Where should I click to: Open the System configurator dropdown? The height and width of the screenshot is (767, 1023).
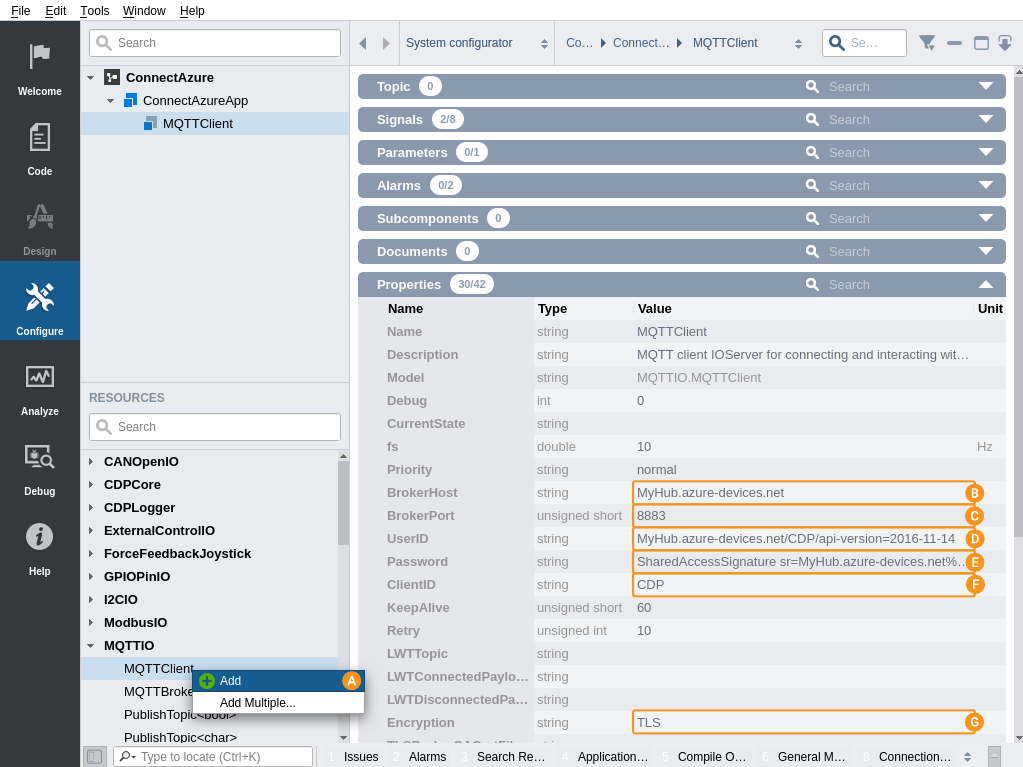(476, 43)
